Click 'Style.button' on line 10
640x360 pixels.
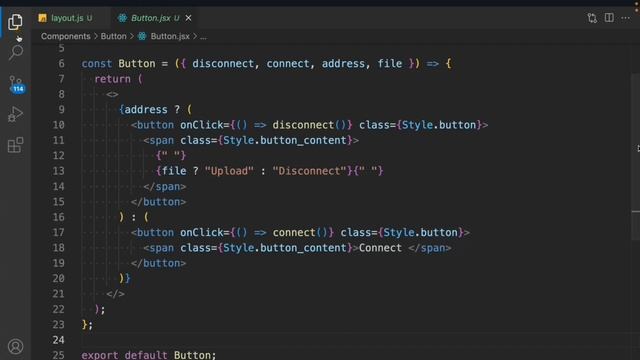(x=439, y=125)
